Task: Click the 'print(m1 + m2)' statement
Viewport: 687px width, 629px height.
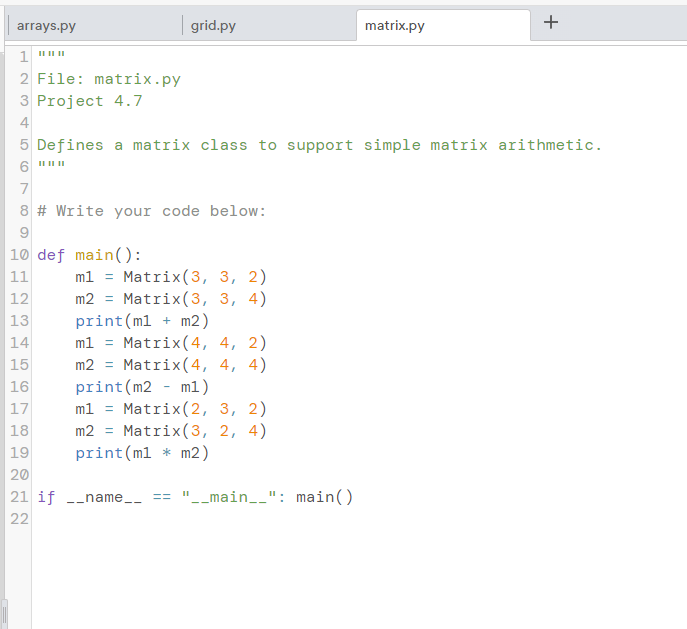Action: tap(142, 321)
